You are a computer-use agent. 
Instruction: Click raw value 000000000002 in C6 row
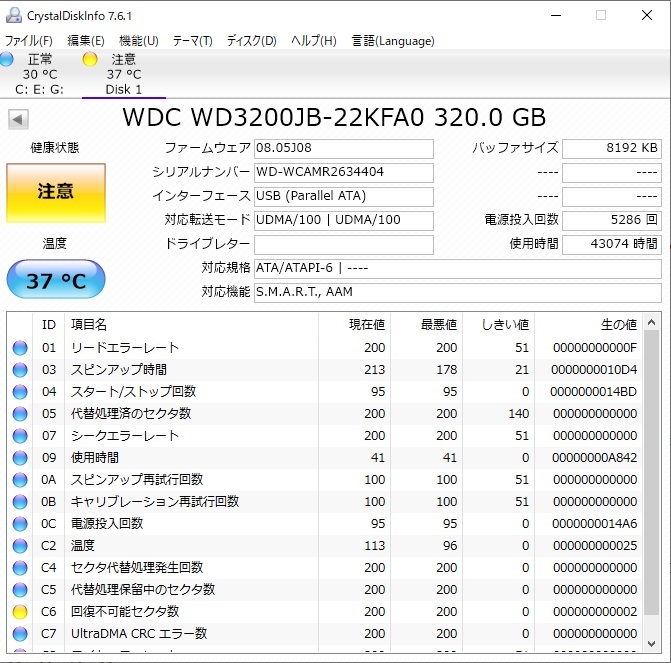click(x=595, y=612)
